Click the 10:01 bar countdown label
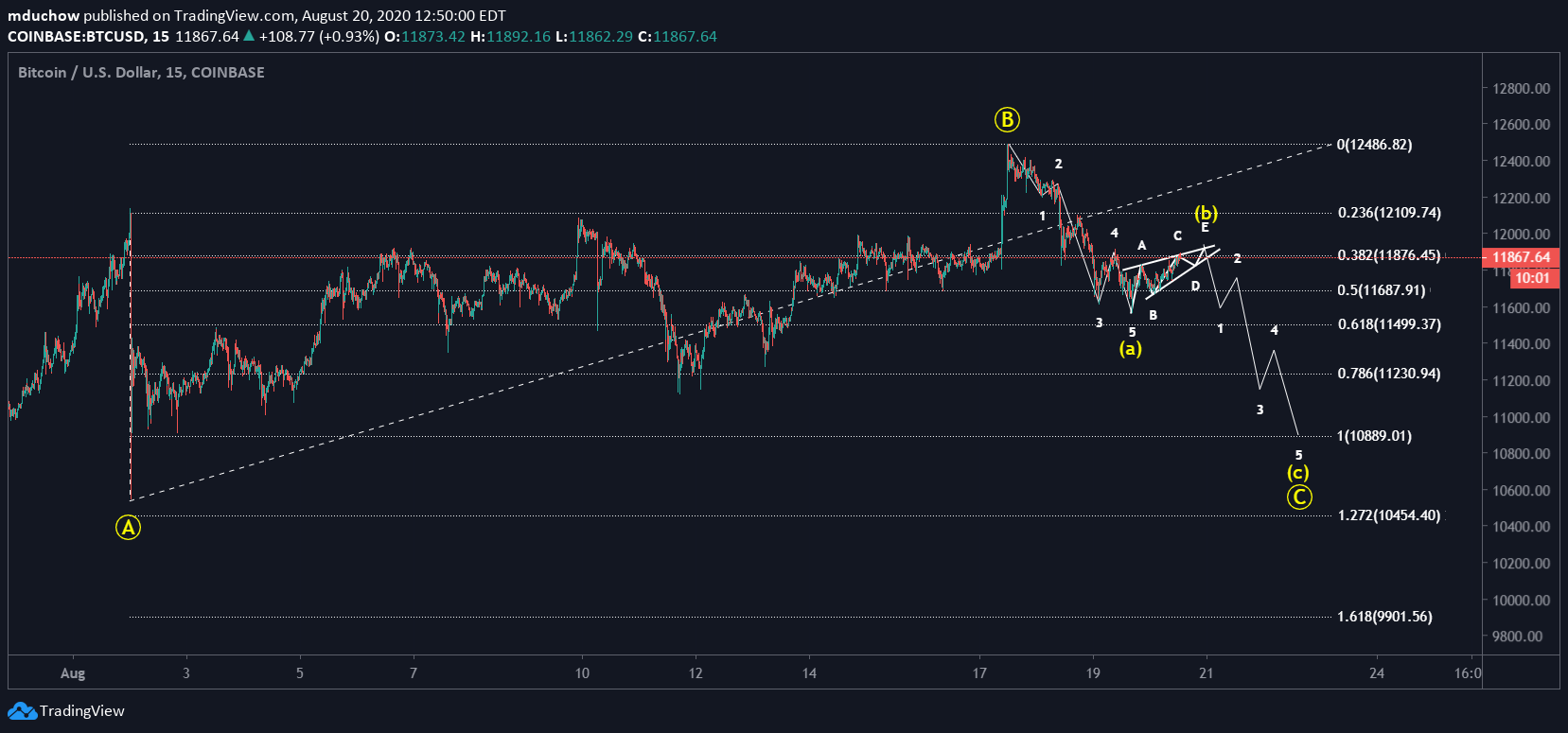Viewport: 1568px width, 733px height. pyautogui.click(x=1531, y=278)
